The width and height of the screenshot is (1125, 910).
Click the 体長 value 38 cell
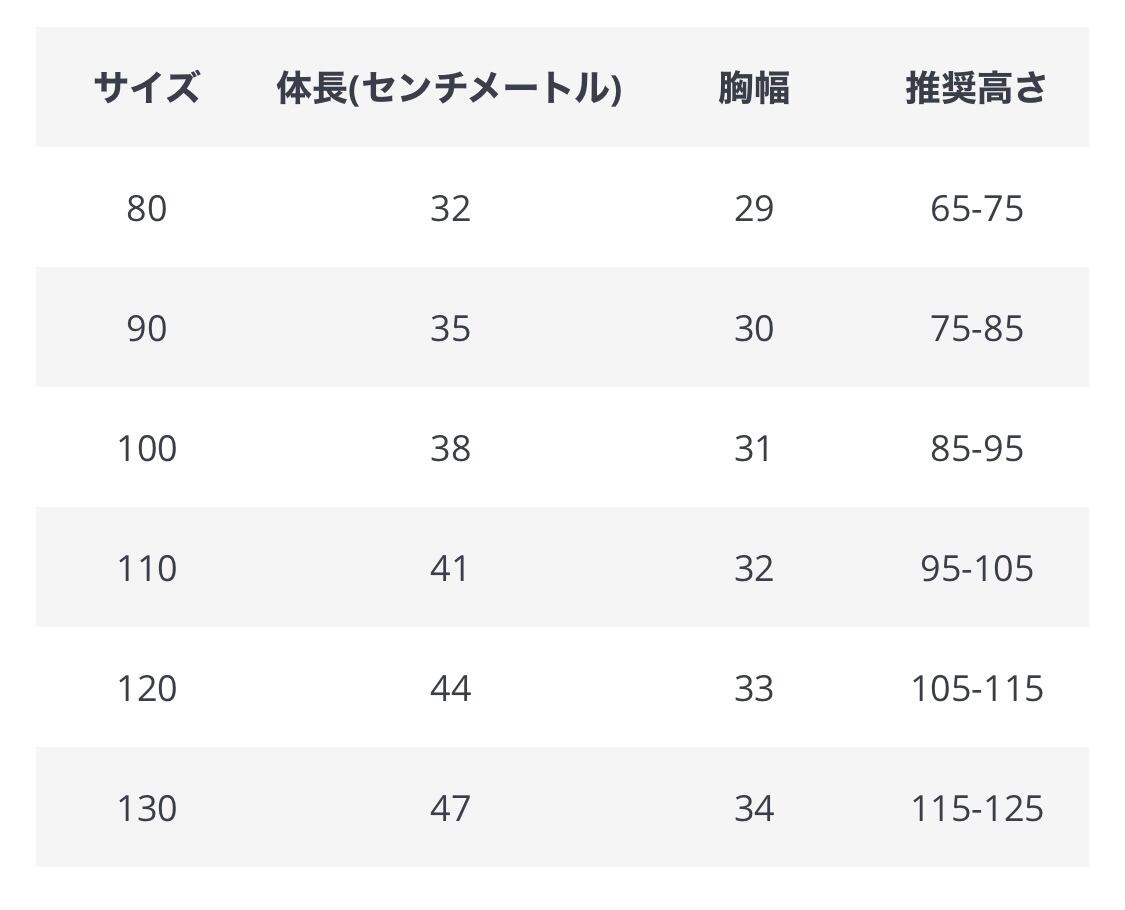click(450, 448)
